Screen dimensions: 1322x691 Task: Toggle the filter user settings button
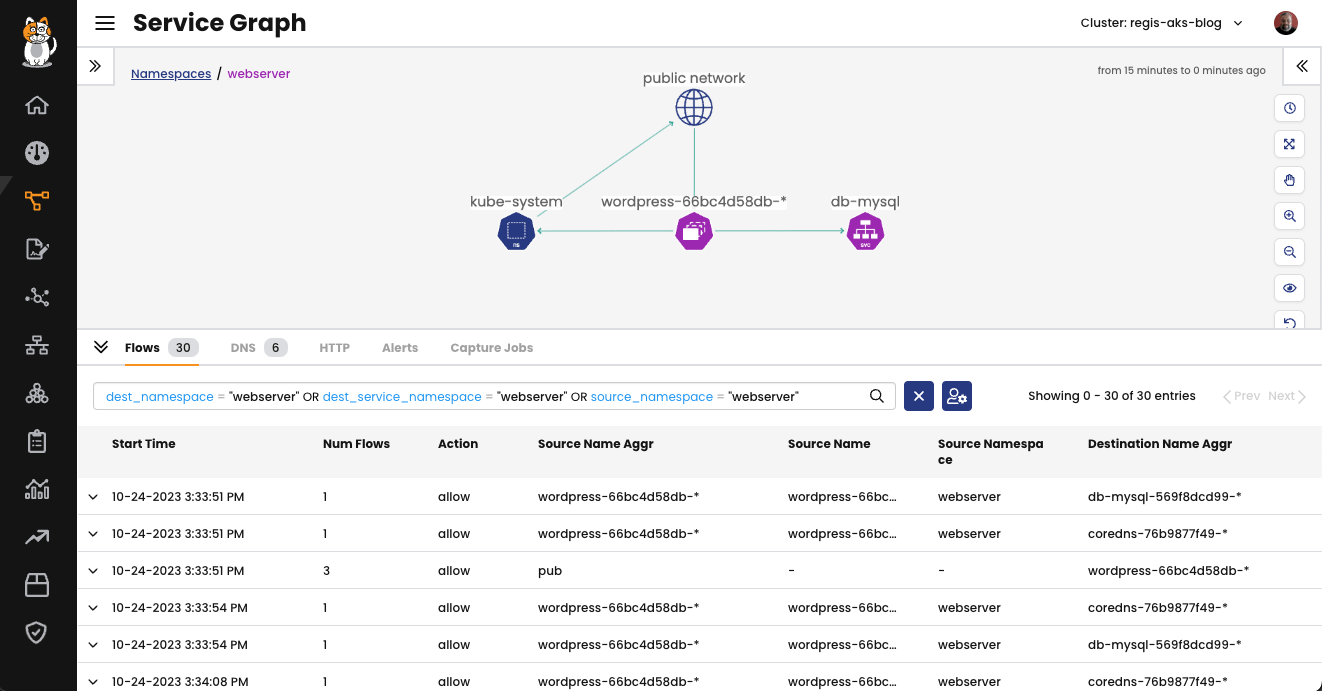point(956,396)
